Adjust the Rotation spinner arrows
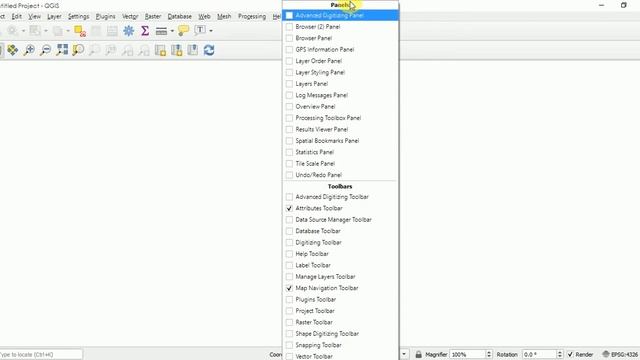This screenshot has width=640, height=360. [560, 354]
